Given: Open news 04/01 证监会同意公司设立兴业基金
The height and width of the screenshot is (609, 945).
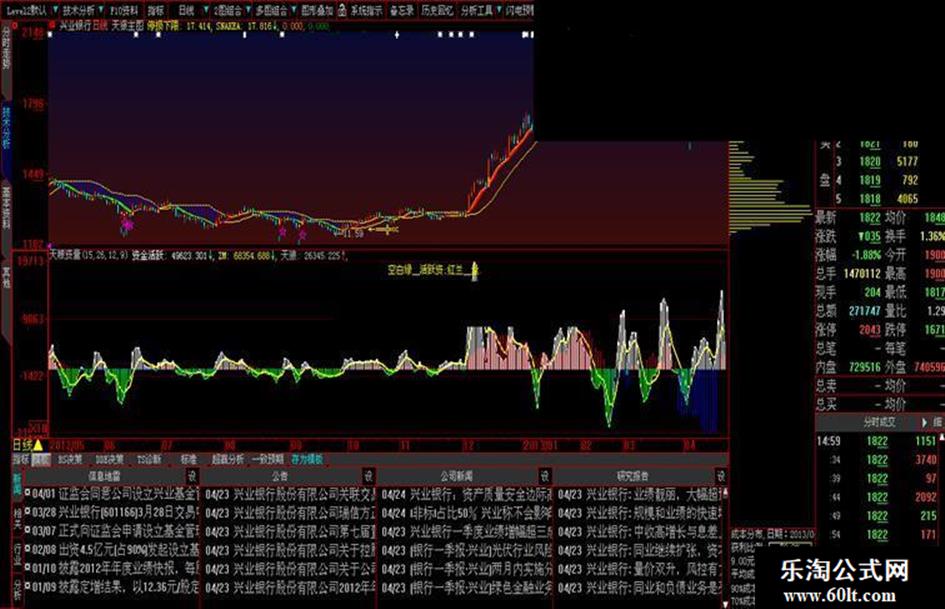Looking at the screenshot, I should pyautogui.click(x=114, y=494).
